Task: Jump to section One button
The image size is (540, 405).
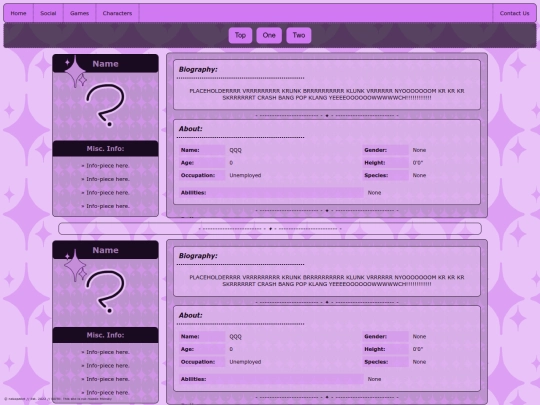Action: pyautogui.click(x=269, y=35)
